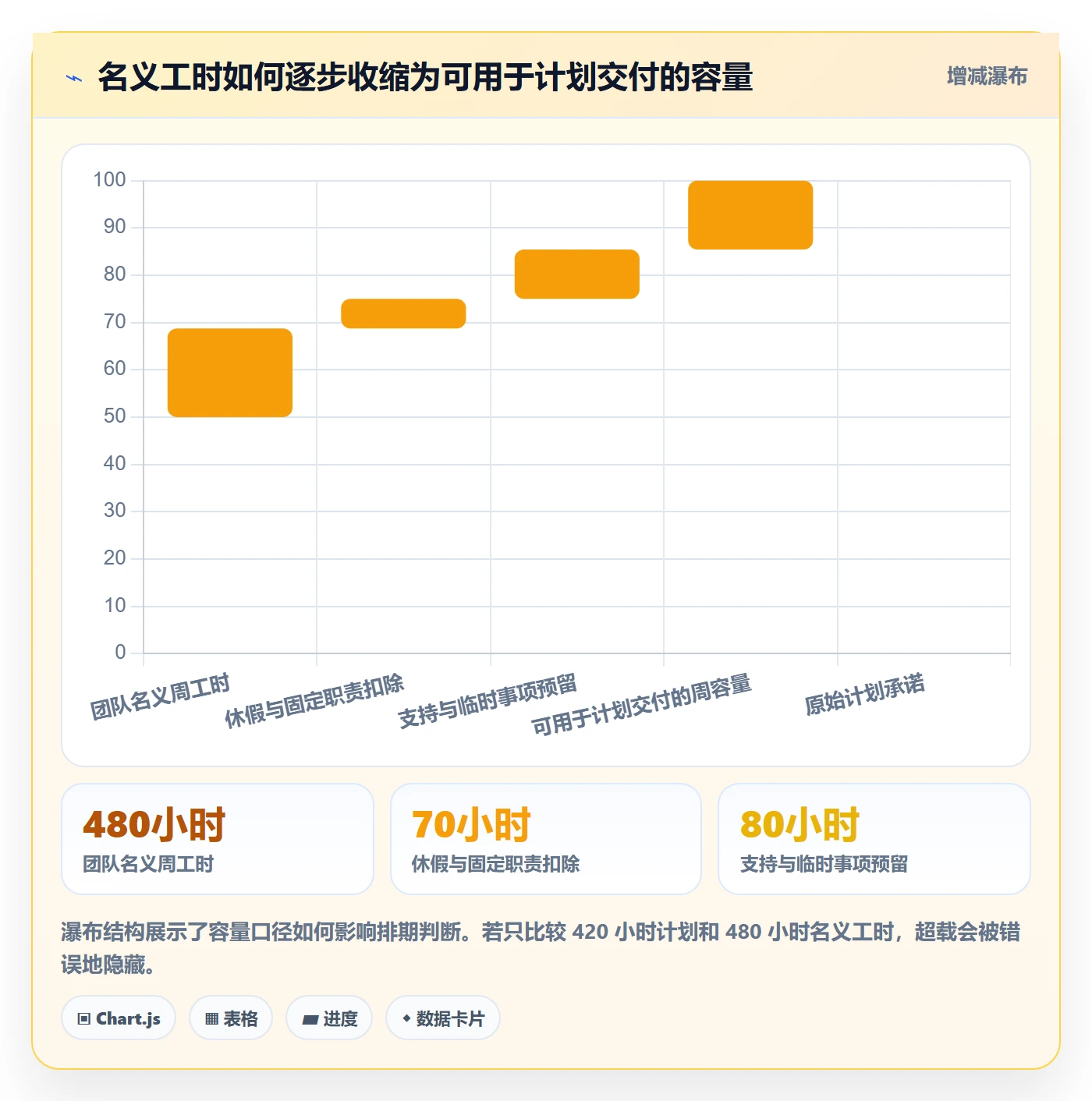The height and width of the screenshot is (1101, 1092).
Task: Click the 原始计划承诺 axis label
Action: pyautogui.click(x=865, y=694)
